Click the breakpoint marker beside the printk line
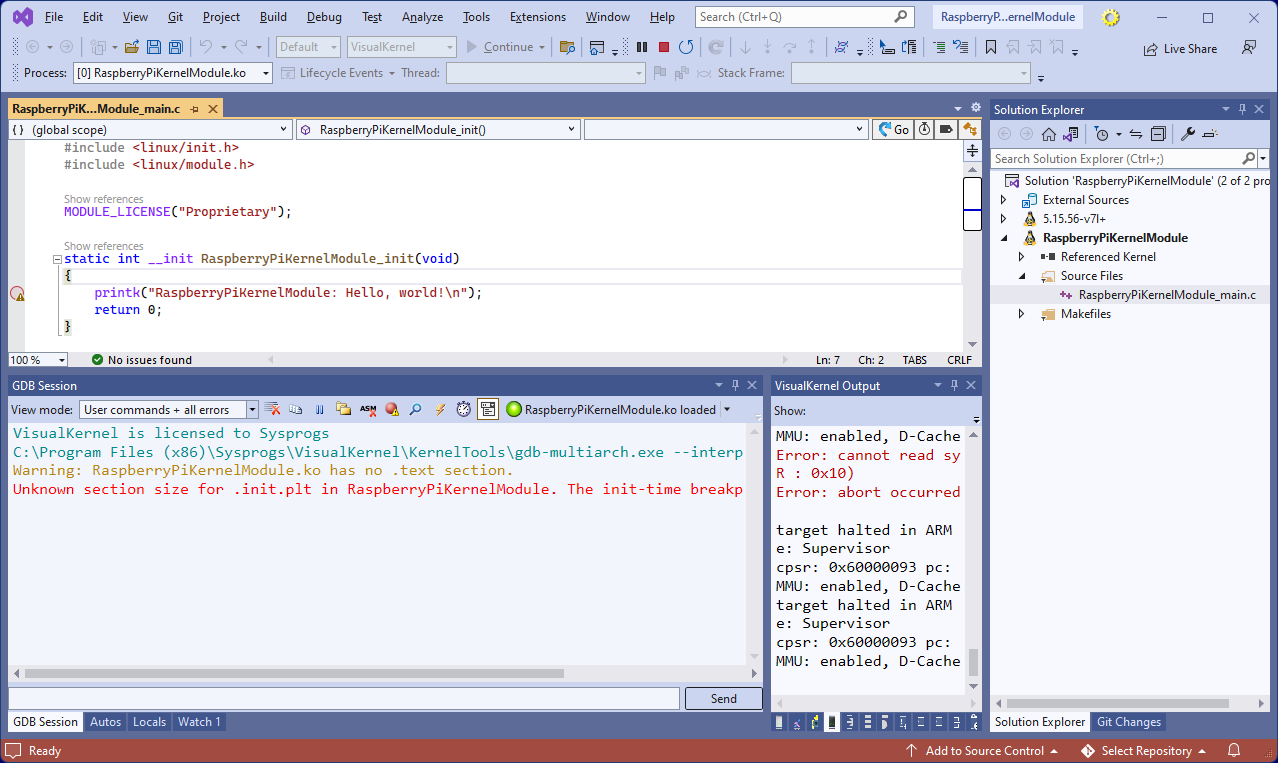This screenshot has height=763, width=1278. (17, 293)
